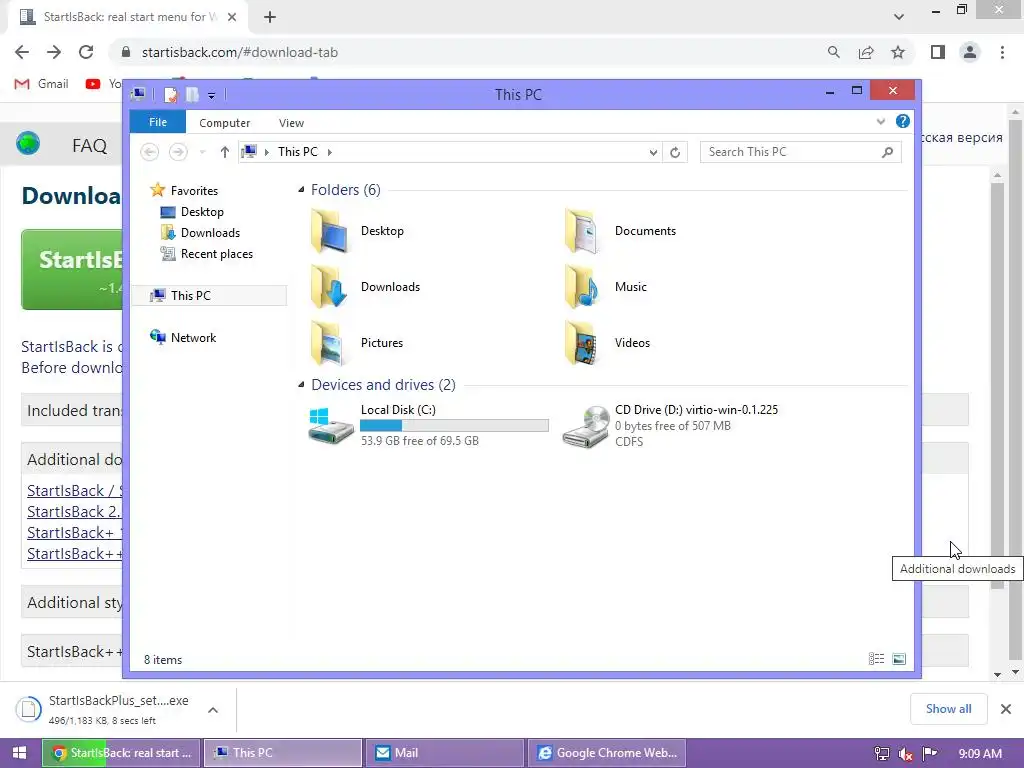The image size is (1024, 768).
Task: Open the Music folder icon
Action: [581, 287]
